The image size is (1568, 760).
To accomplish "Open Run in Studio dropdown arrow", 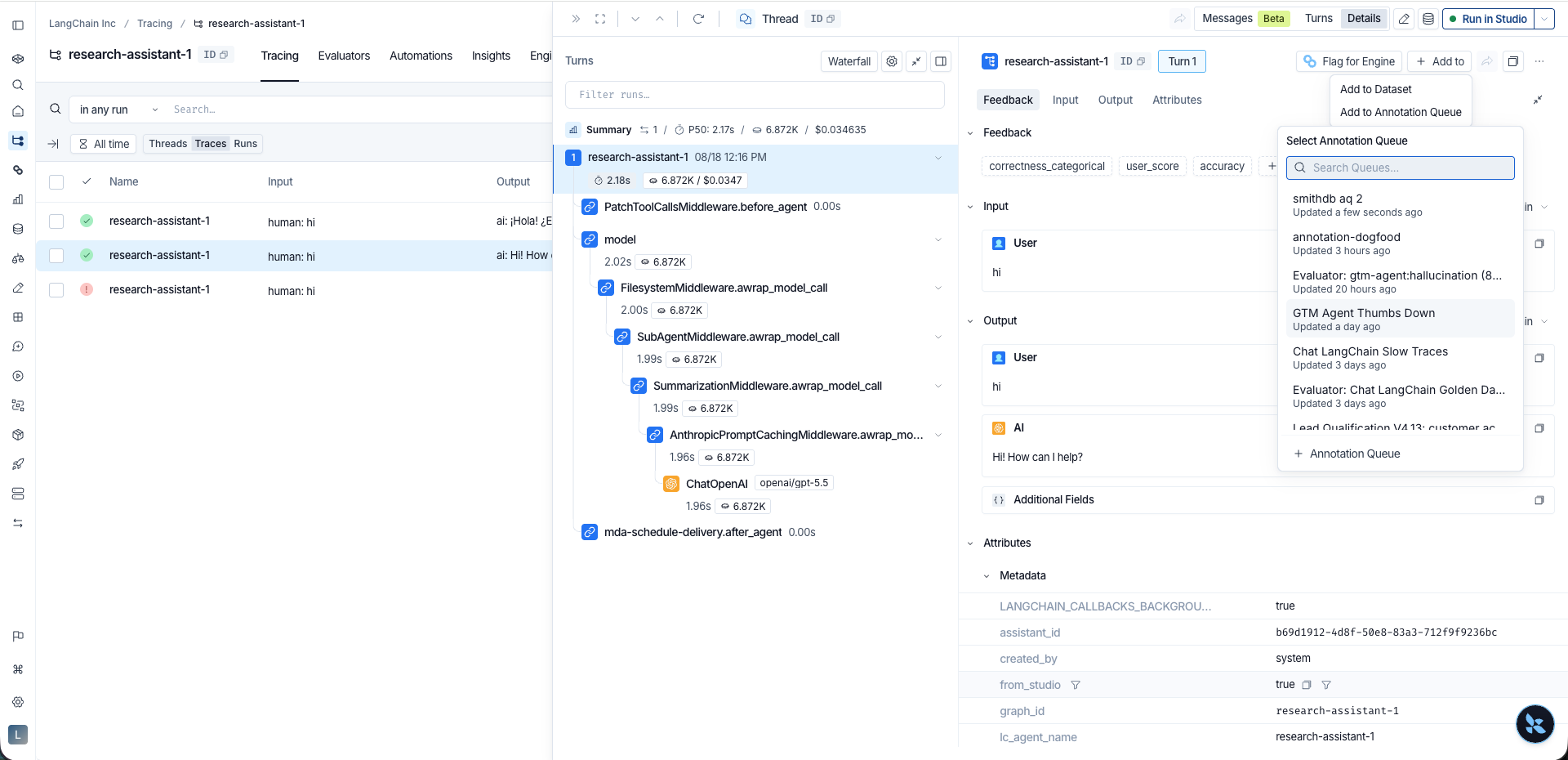I will tap(1544, 19).
